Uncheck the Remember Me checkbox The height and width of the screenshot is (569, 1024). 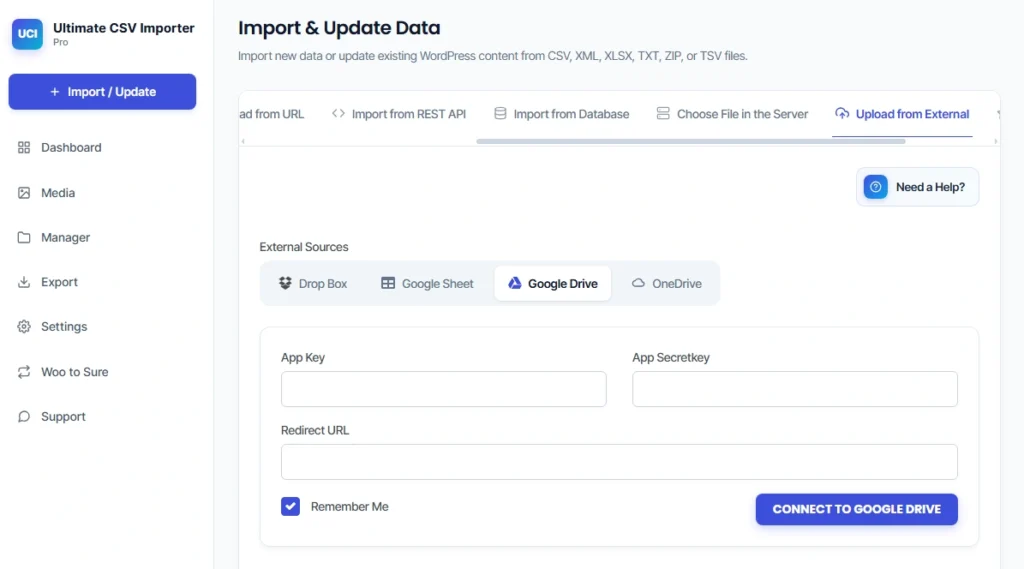[291, 506]
